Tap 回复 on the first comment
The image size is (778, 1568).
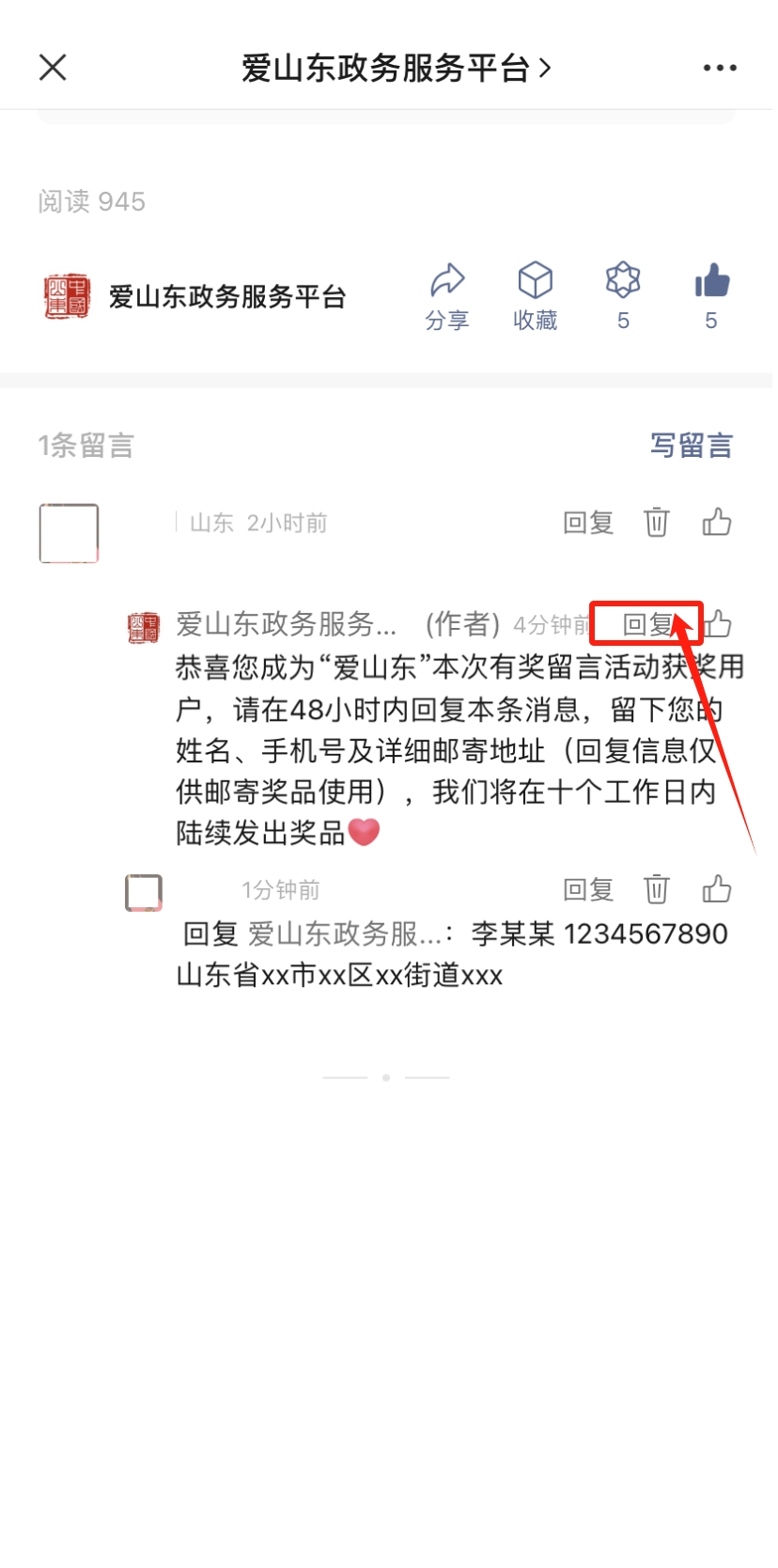click(x=588, y=523)
